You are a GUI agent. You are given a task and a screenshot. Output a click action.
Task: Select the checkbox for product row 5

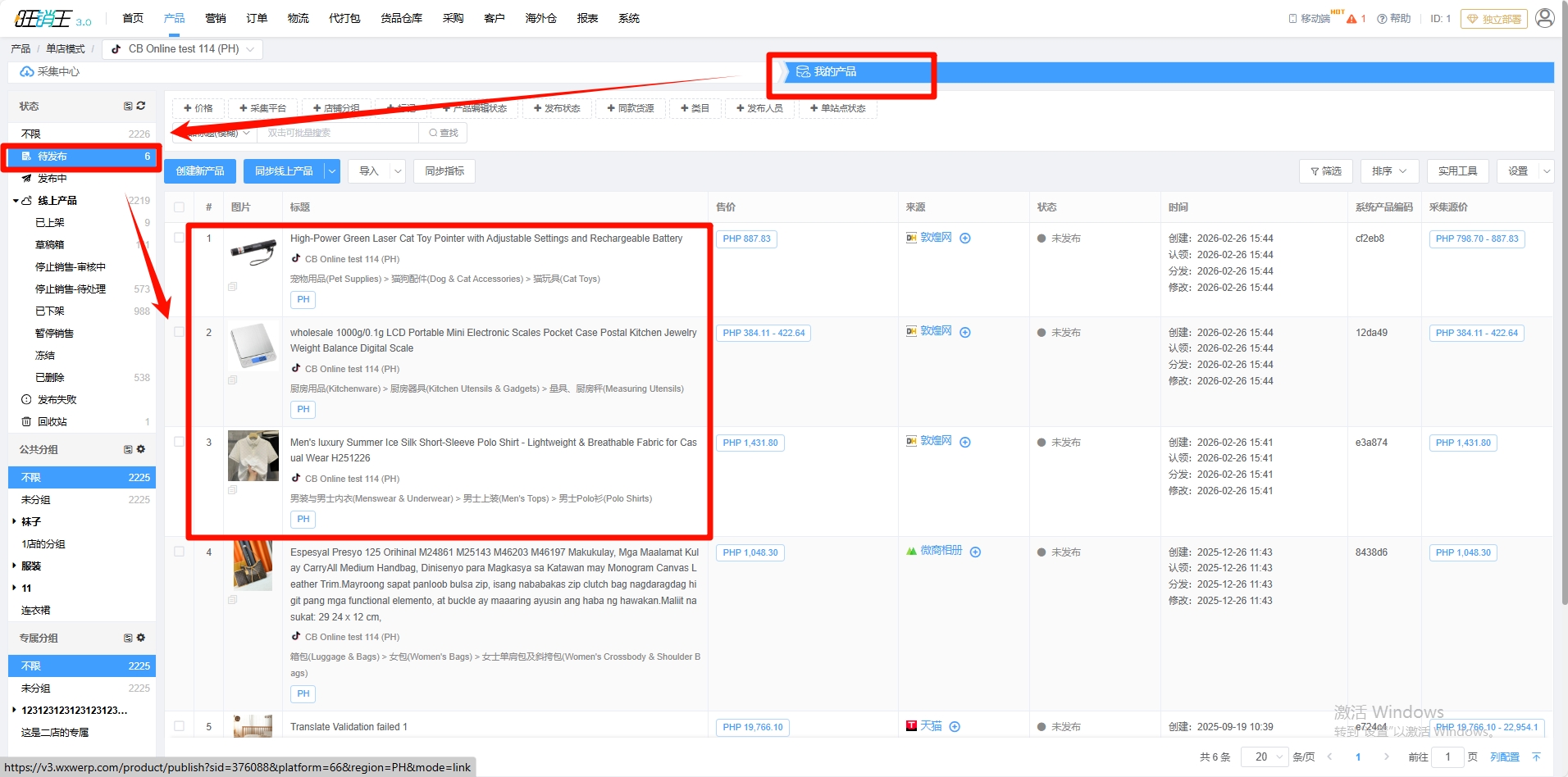point(179,726)
